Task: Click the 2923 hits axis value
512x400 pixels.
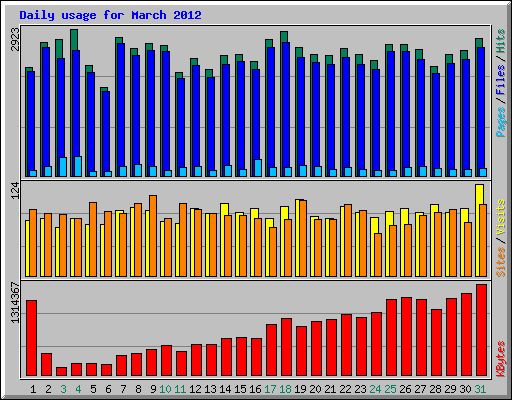Action: tap(15, 39)
